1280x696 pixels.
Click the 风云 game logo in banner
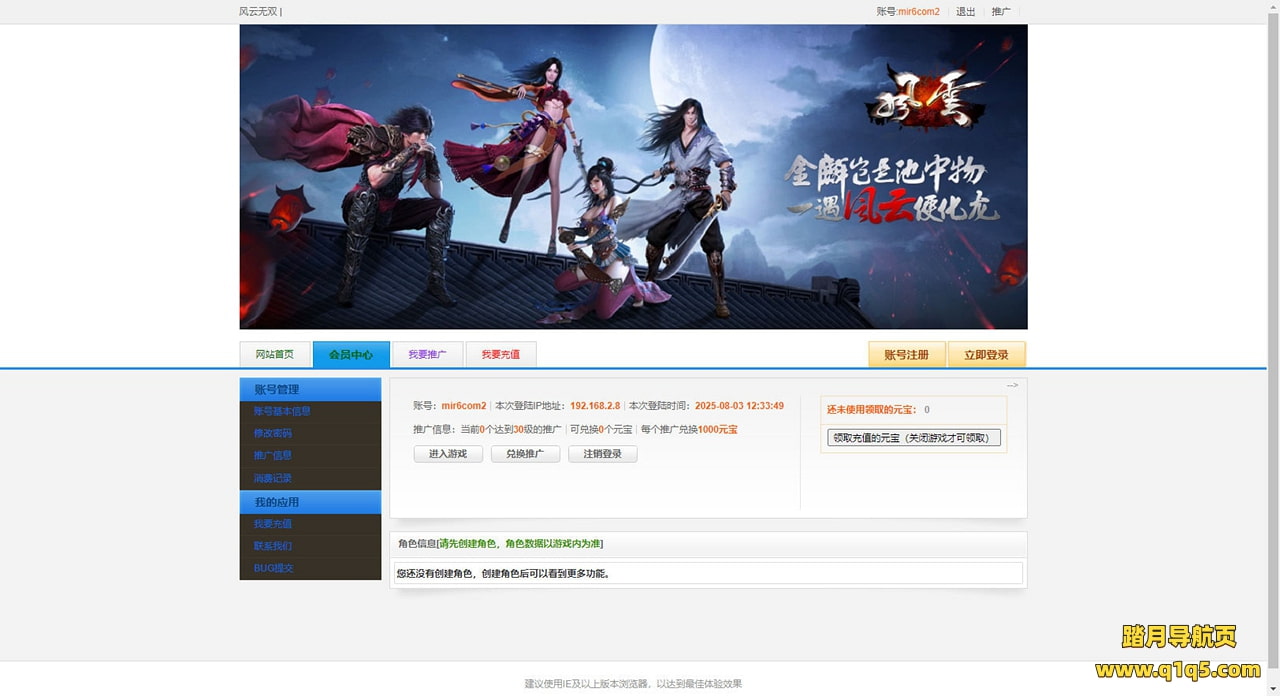pyautogui.click(x=924, y=98)
